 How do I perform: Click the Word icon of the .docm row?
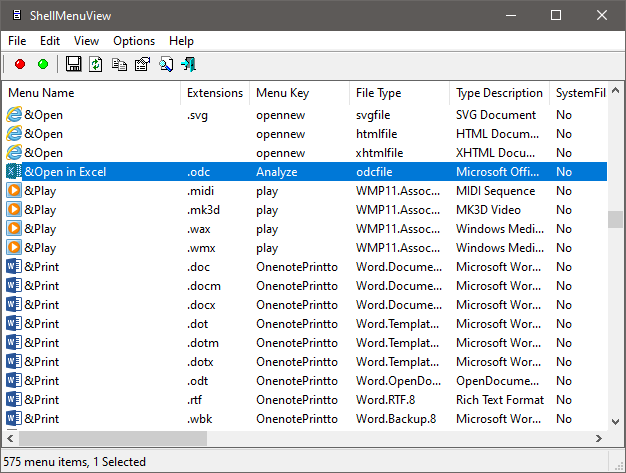[14, 285]
